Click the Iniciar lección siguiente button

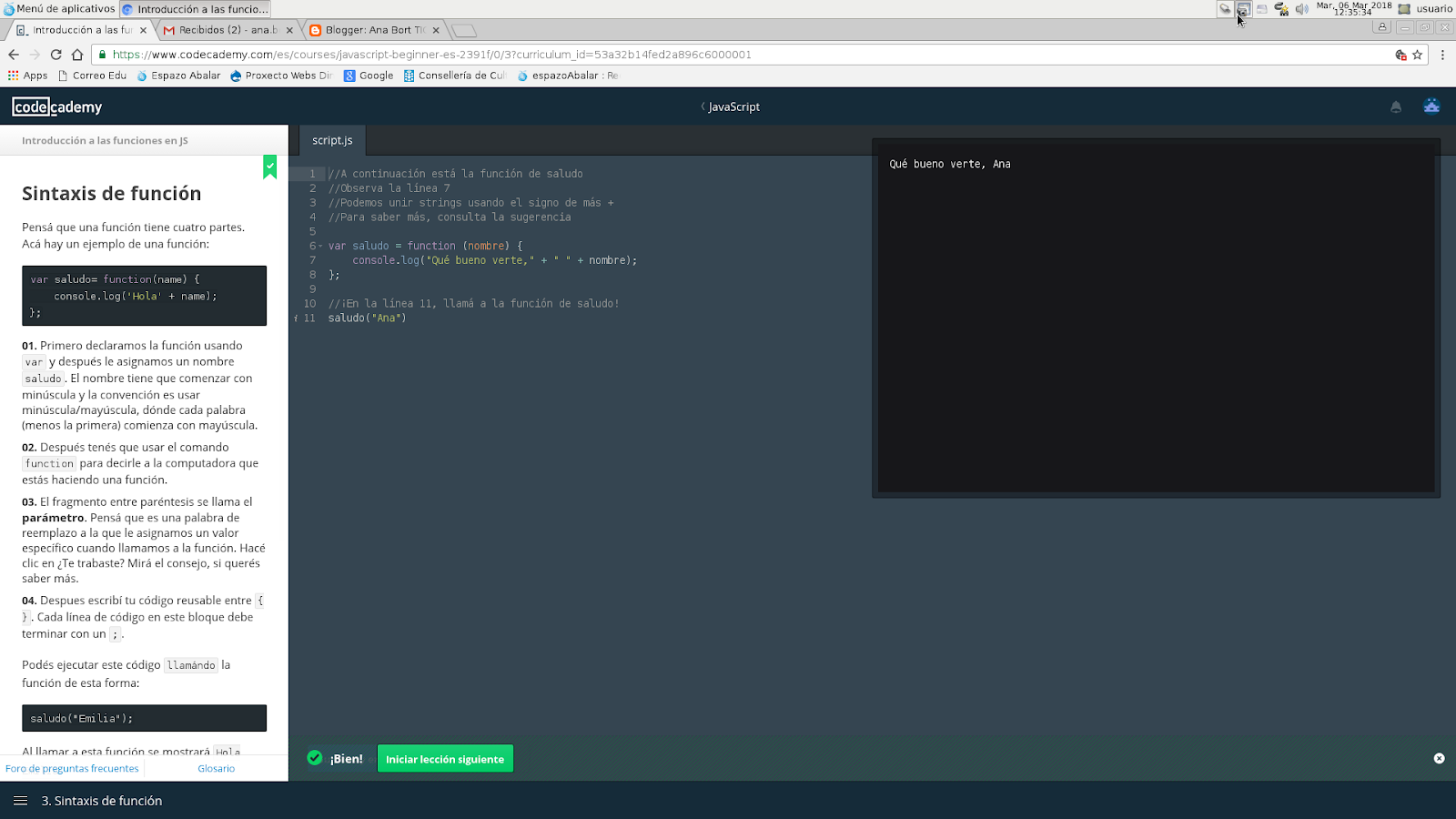pos(445,758)
